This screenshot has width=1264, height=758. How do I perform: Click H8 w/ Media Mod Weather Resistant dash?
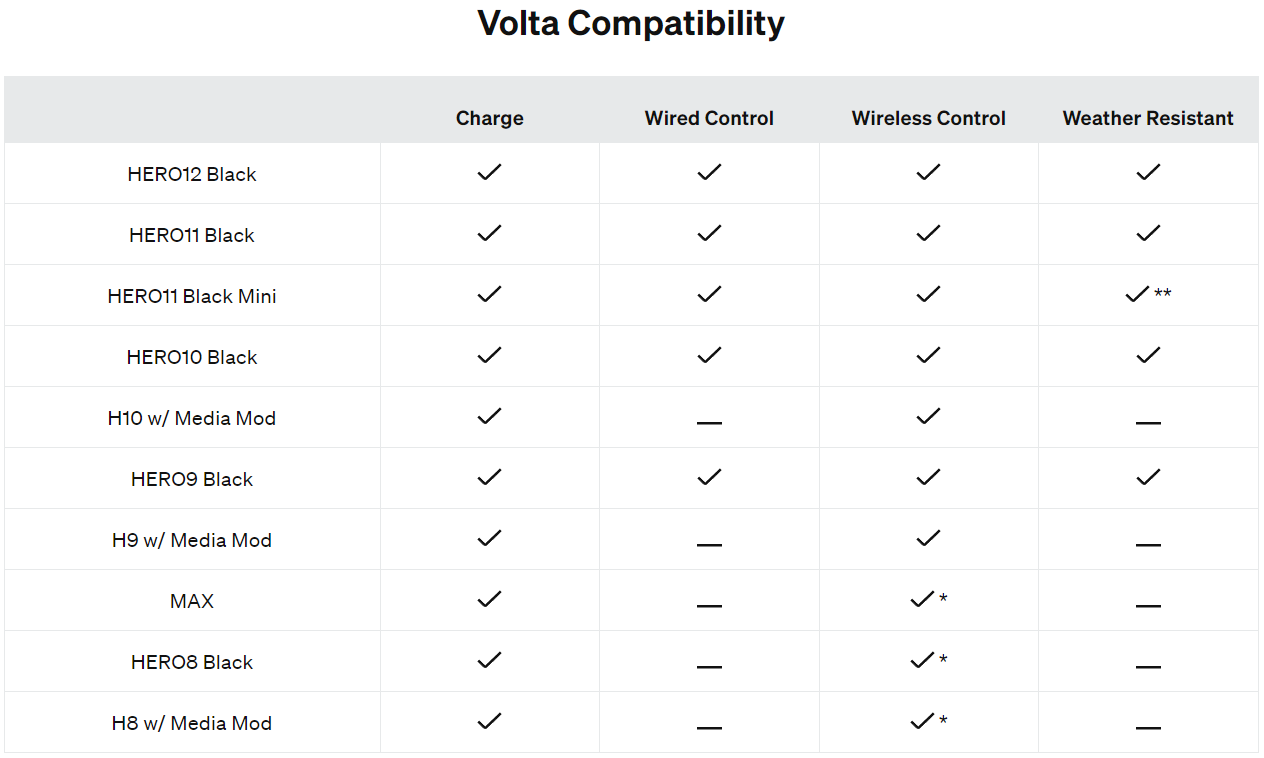(x=1148, y=727)
